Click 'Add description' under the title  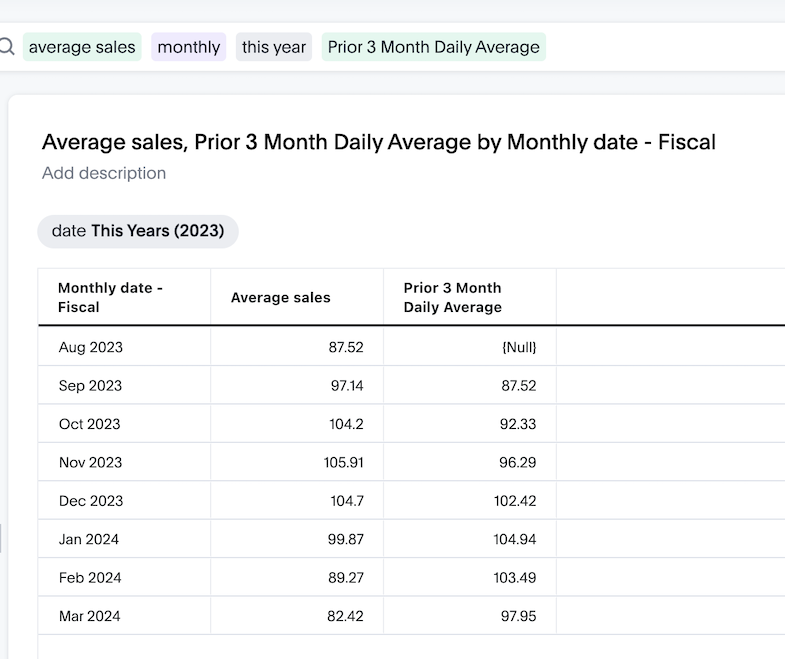point(104,173)
